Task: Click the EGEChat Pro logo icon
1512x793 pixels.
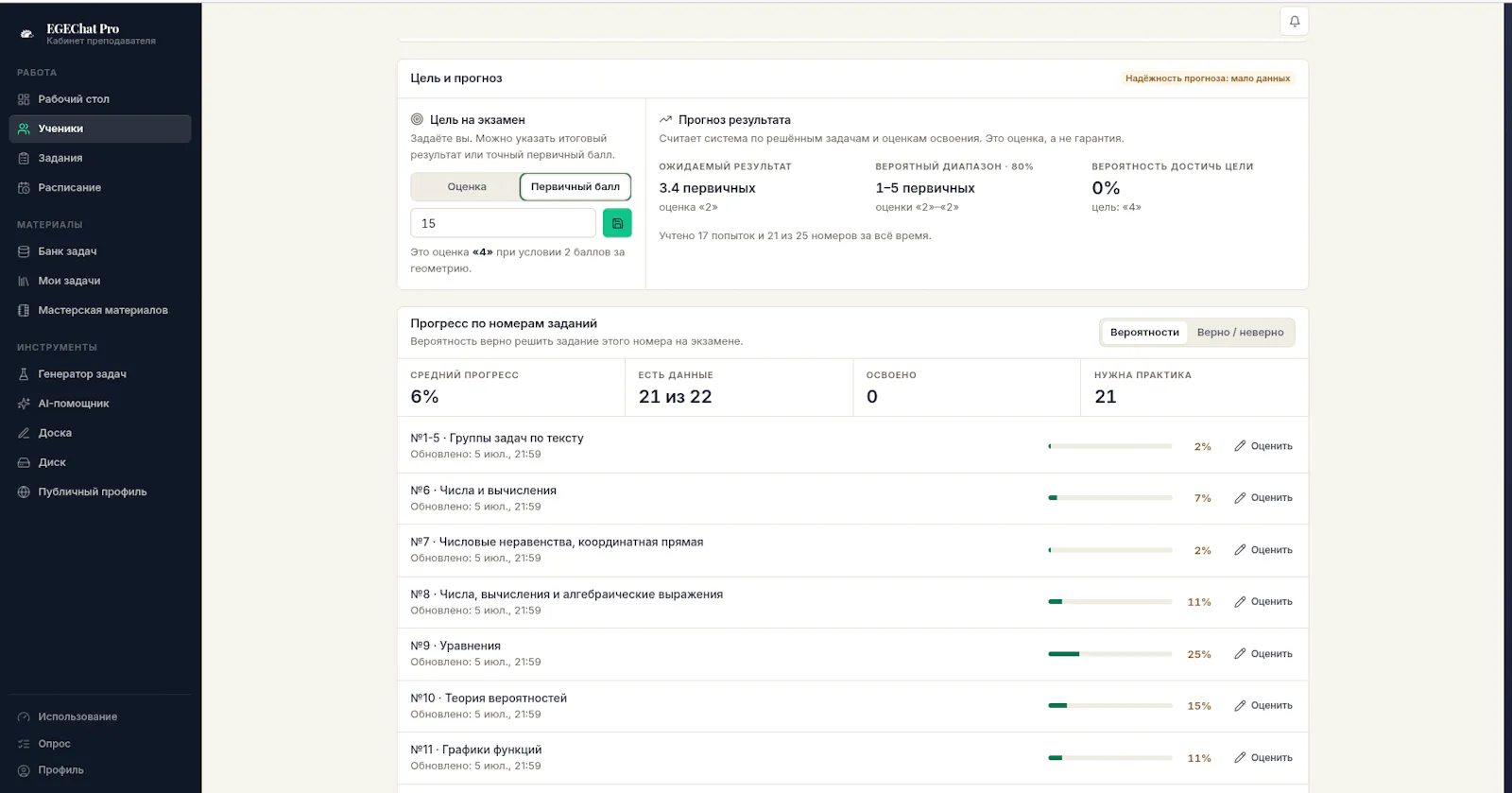Action: (x=26, y=34)
